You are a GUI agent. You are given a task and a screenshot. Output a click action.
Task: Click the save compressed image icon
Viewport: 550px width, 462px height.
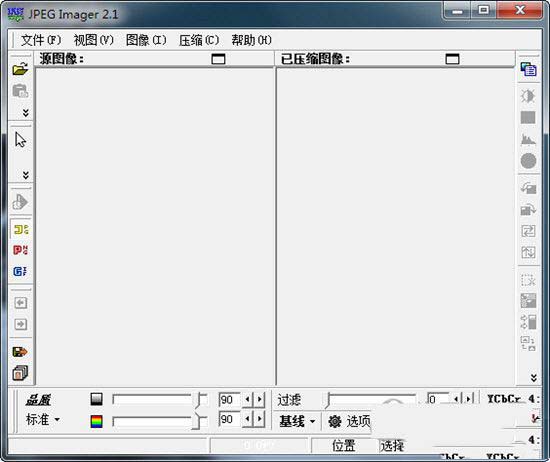[x=20, y=352]
